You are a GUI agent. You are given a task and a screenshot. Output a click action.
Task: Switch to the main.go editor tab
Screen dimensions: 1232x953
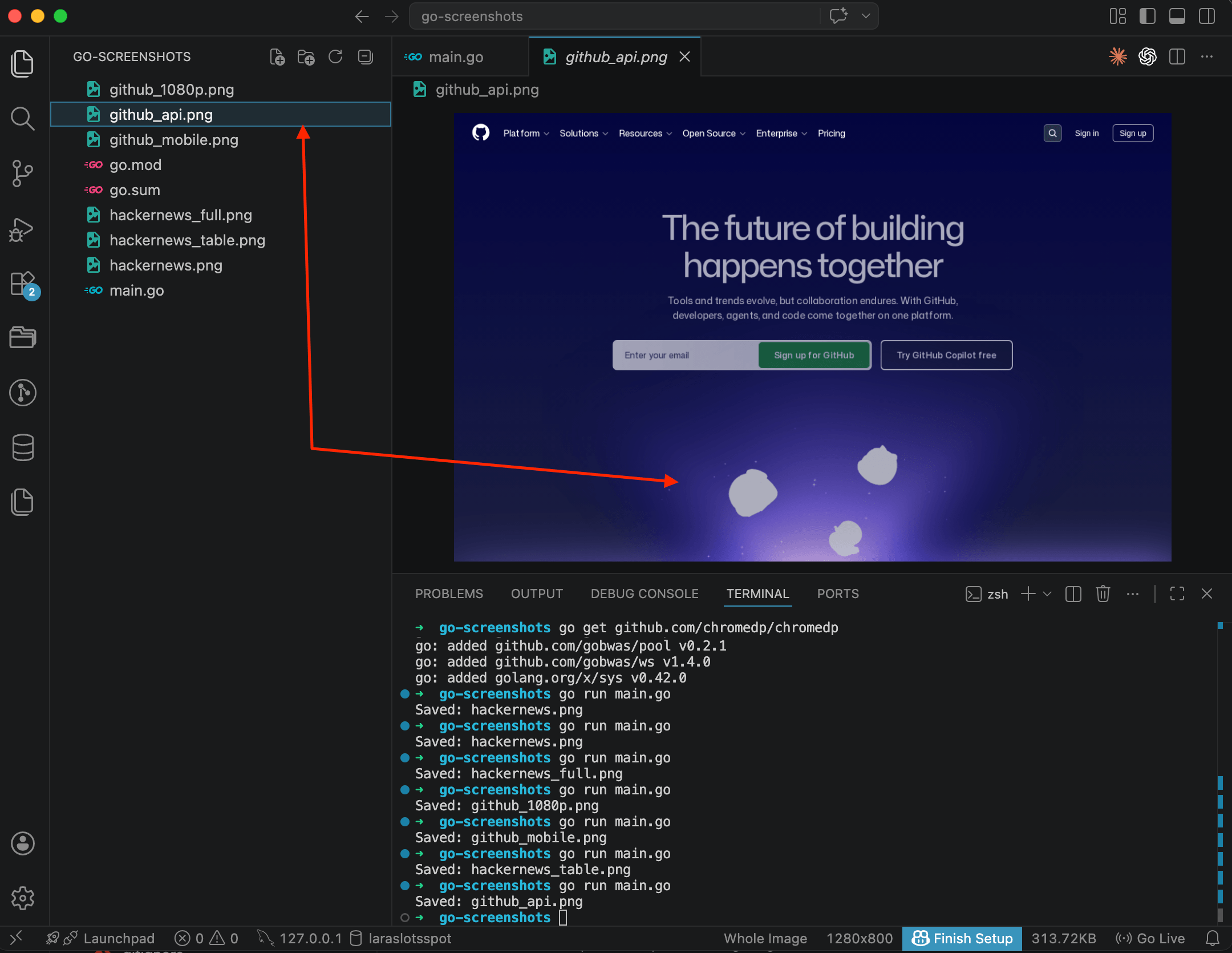click(x=456, y=56)
